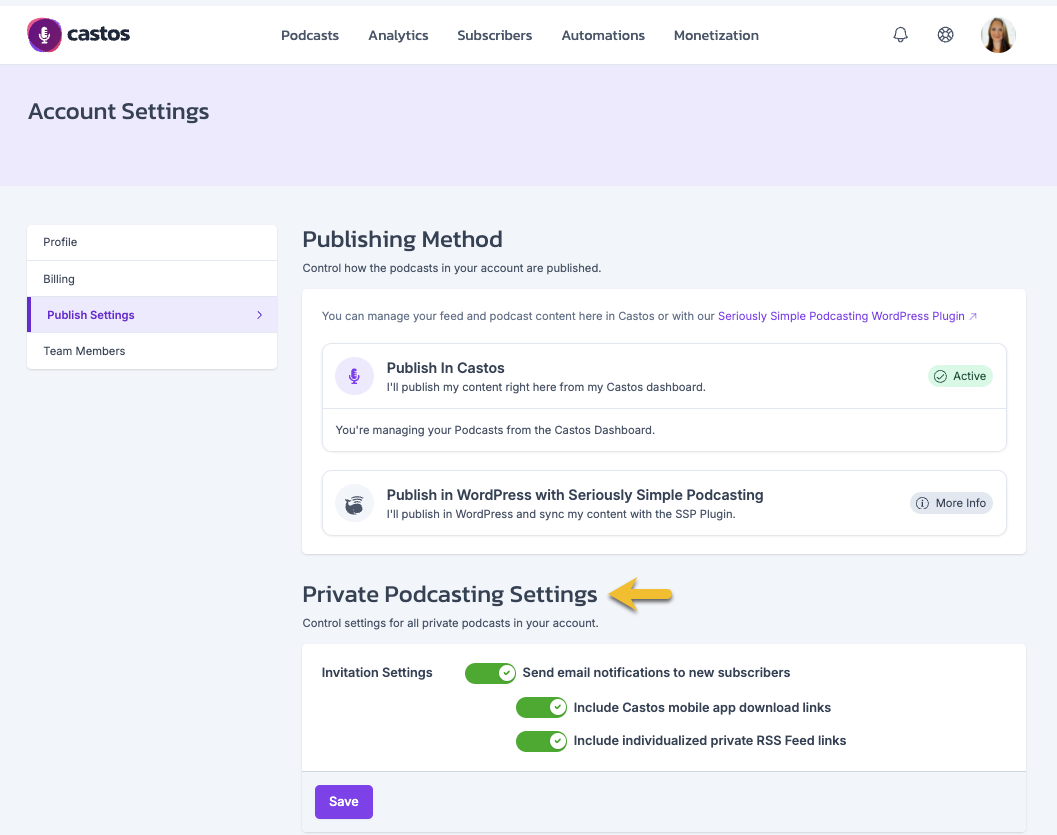Viewport: 1057px width, 835px height.
Task: Open the notifications bell
Action: click(900, 34)
